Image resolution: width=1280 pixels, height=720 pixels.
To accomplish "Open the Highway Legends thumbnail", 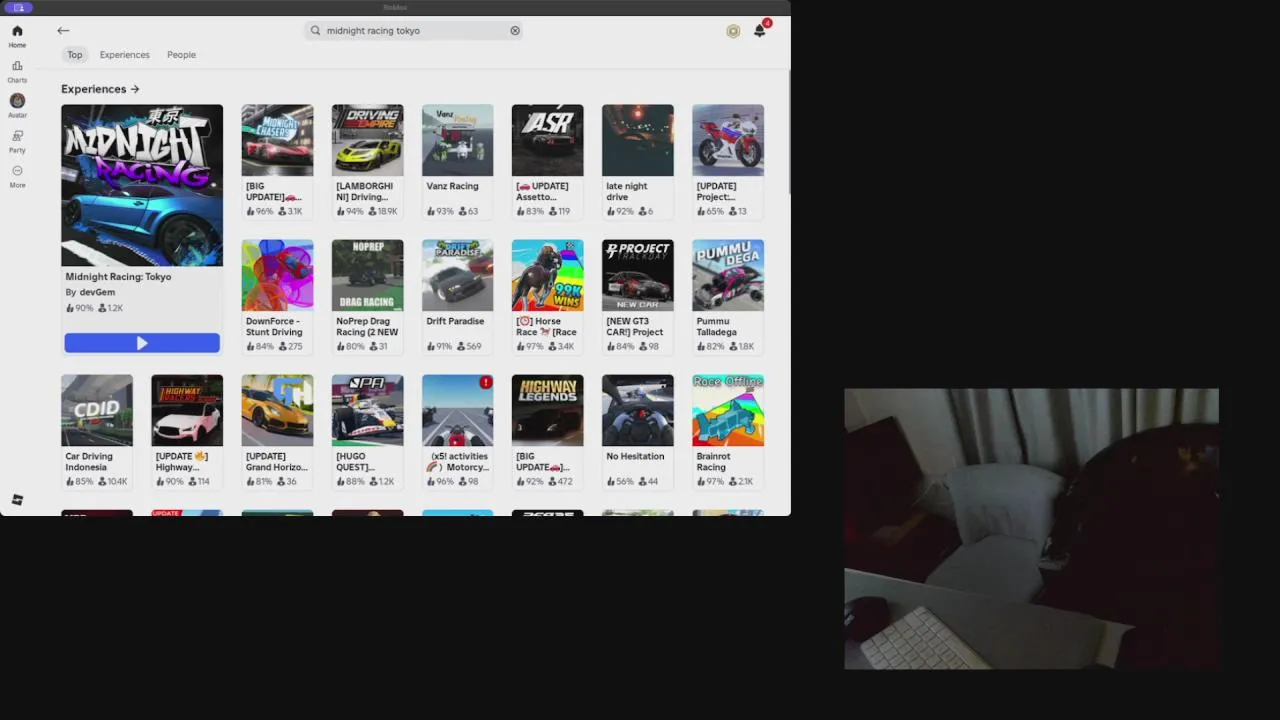I will coord(548,410).
